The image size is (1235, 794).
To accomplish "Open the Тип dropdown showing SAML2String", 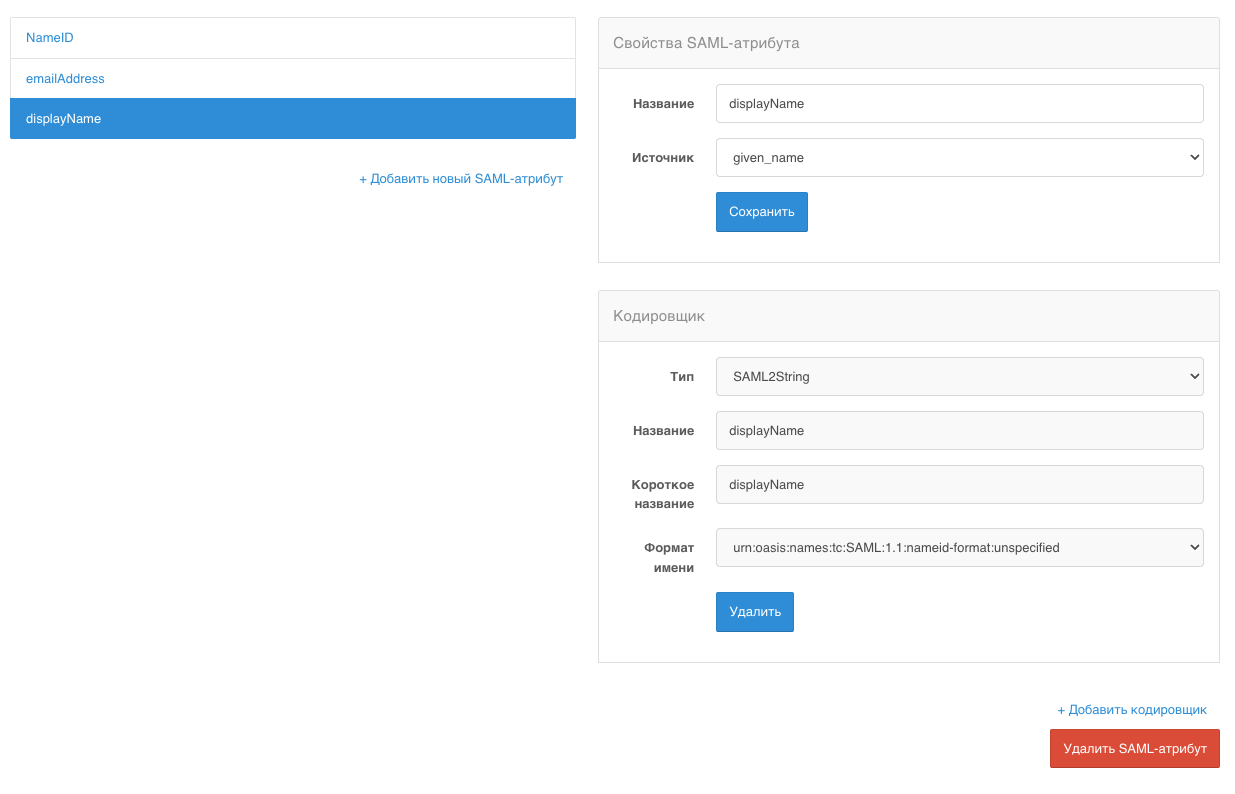I will point(960,376).
